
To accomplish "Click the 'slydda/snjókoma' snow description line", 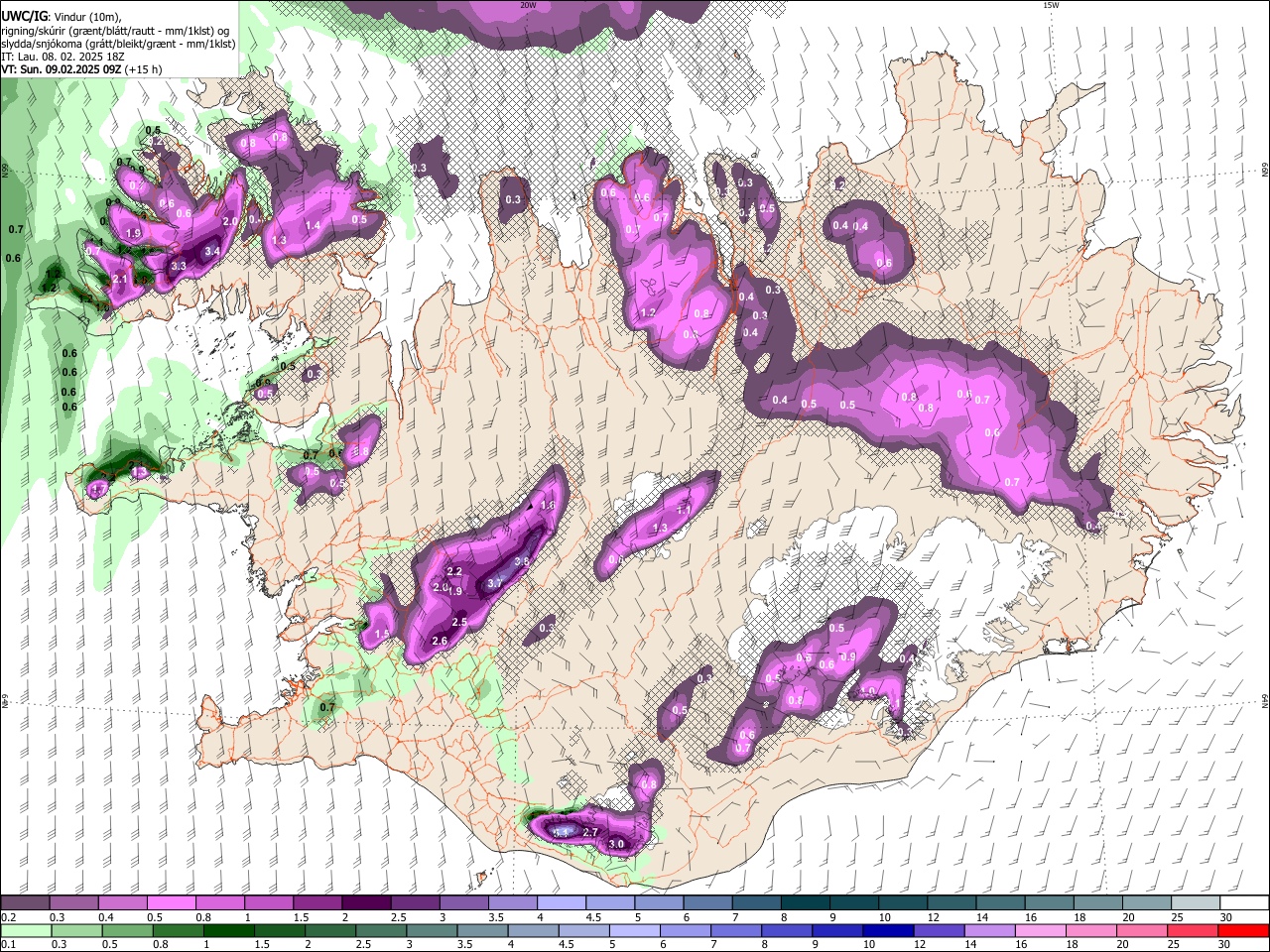I will coord(118,44).
